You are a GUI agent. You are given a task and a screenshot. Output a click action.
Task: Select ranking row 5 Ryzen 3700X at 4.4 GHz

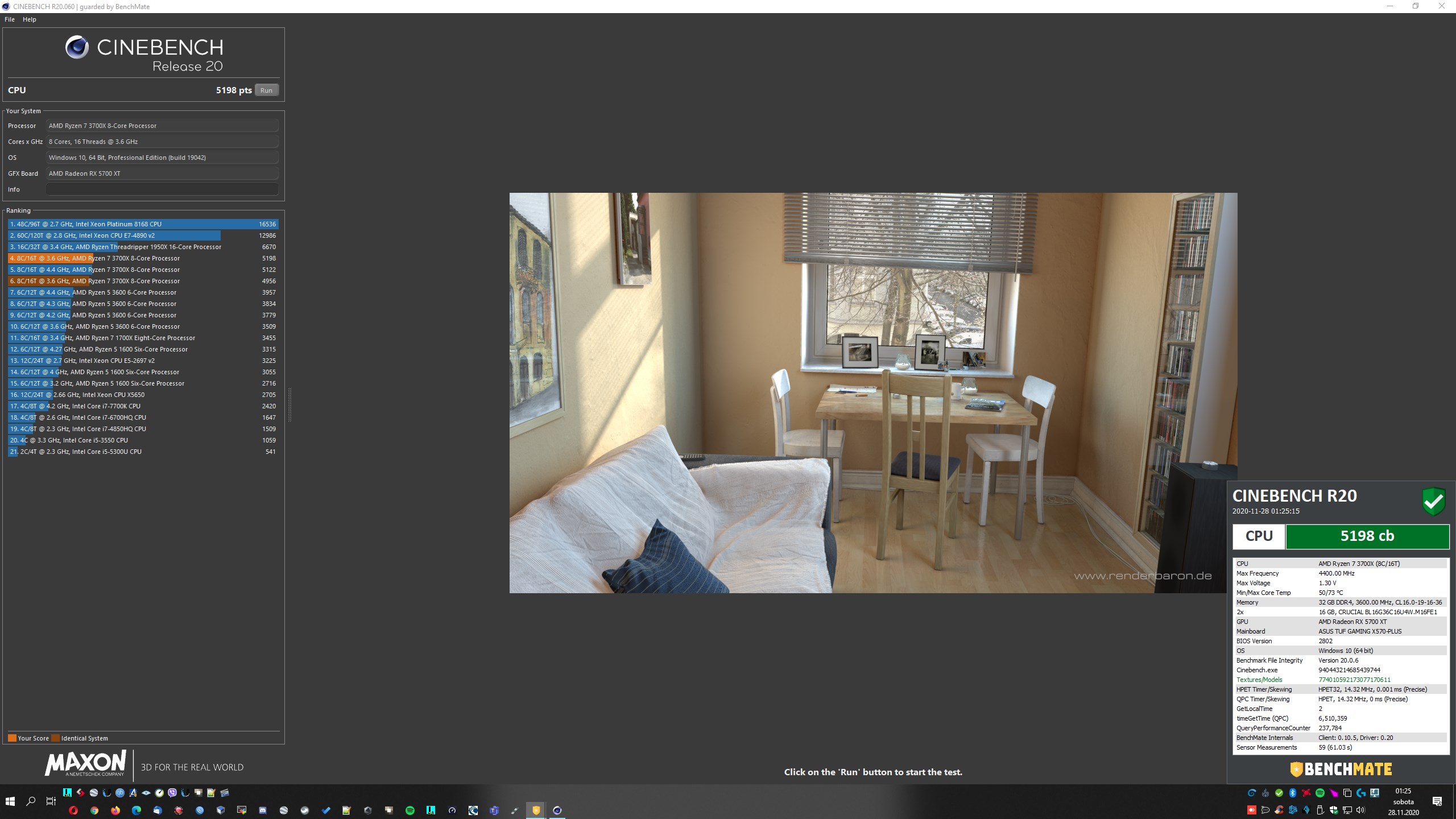(143, 270)
